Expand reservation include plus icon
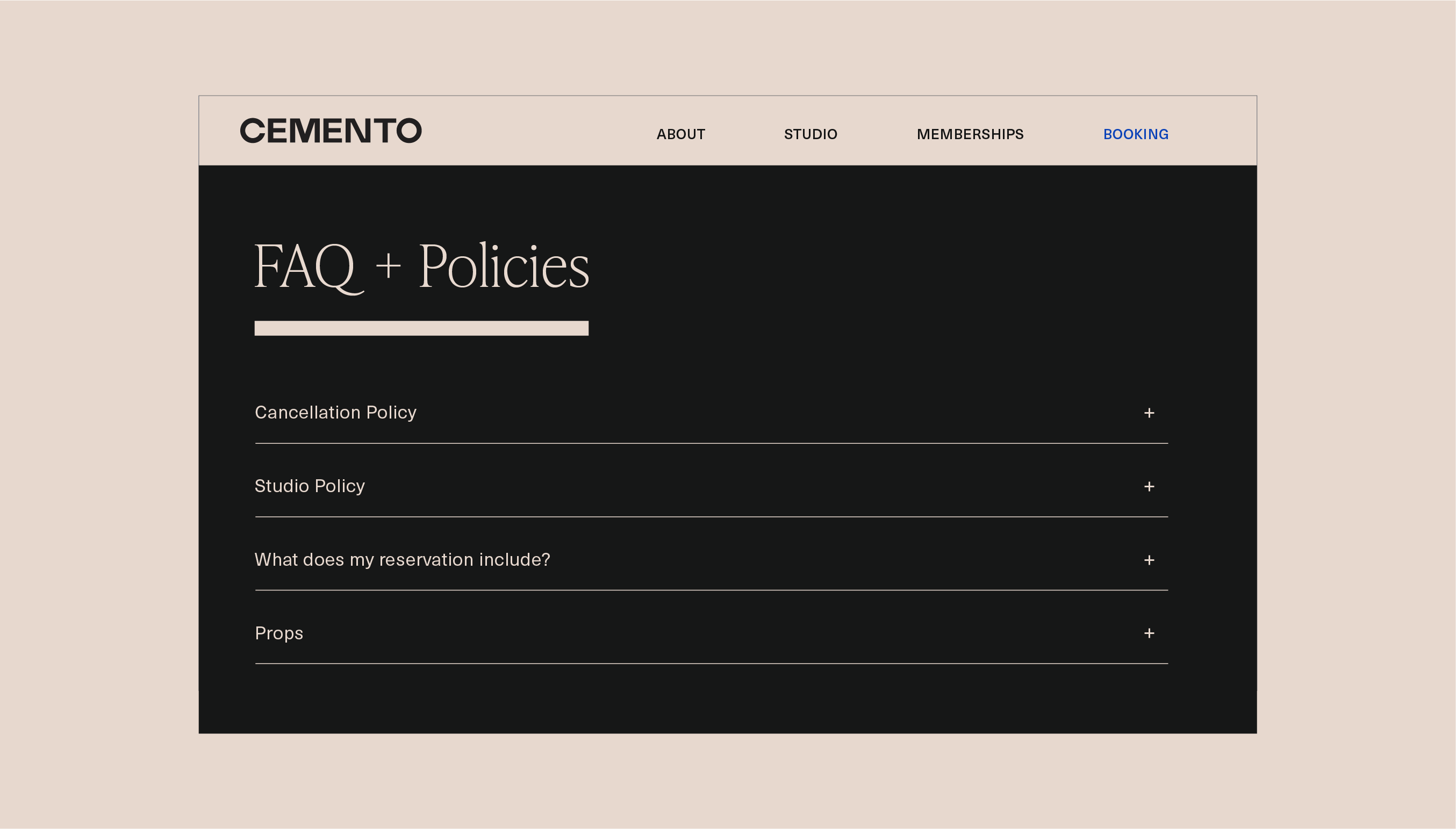1456x829 pixels. [1149, 560]
